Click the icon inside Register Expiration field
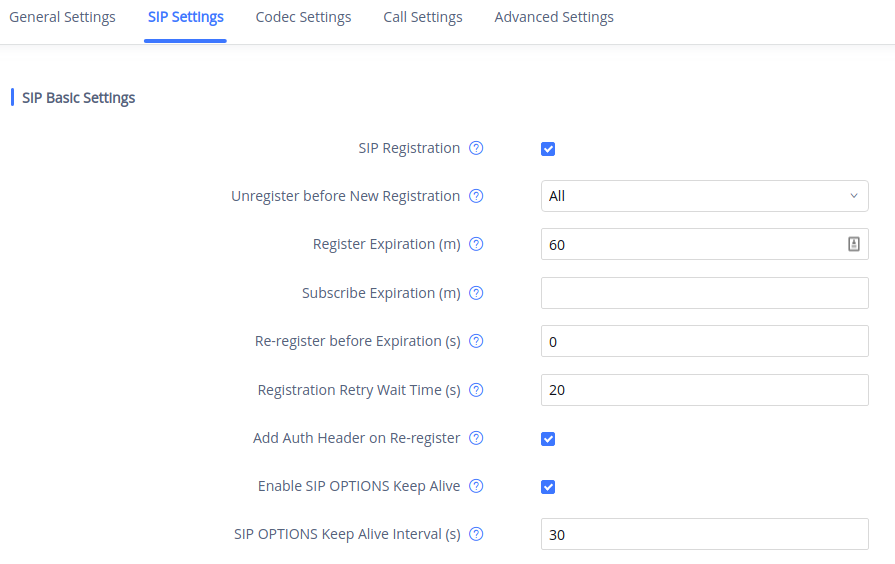The width and height of the screenshot is (895, 564). [x=854, y=244]
